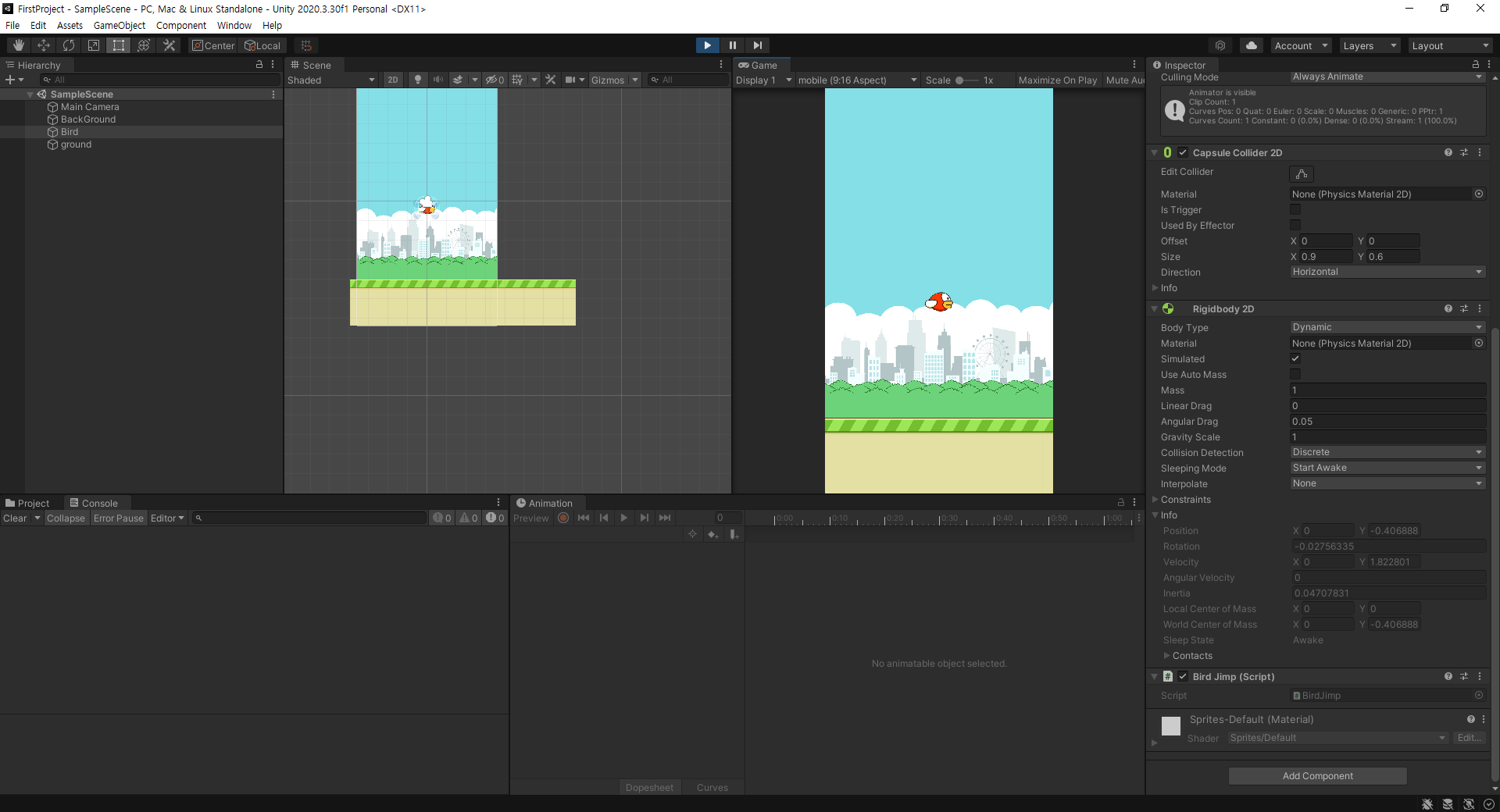Select the Transform tool
This screenshot has width=1500, height=812.
(144, 45)
